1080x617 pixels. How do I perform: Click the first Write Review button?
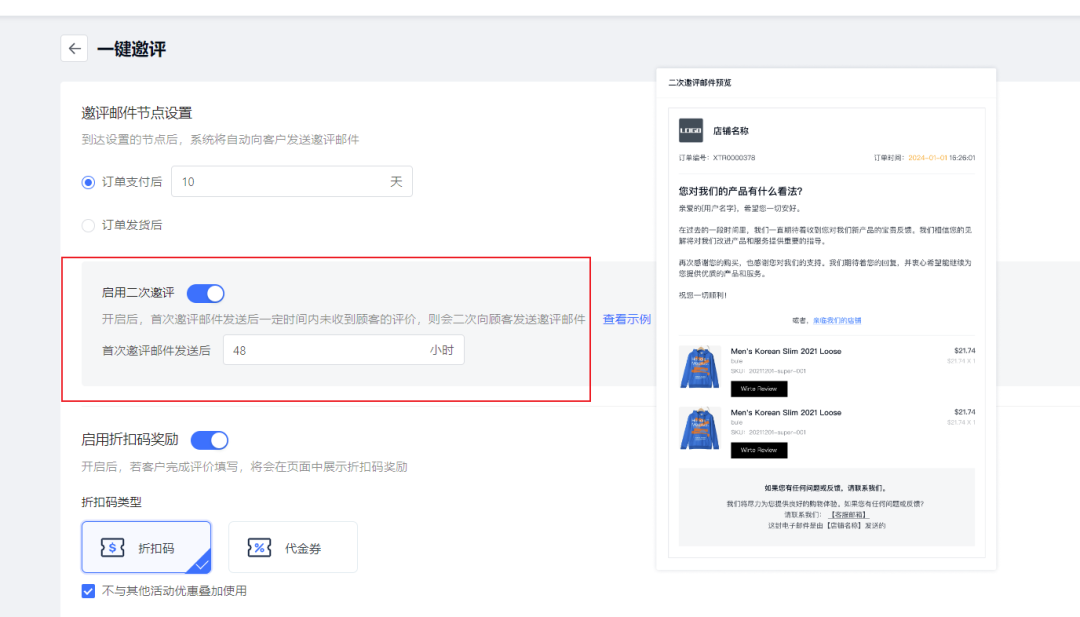coord(758,388)
